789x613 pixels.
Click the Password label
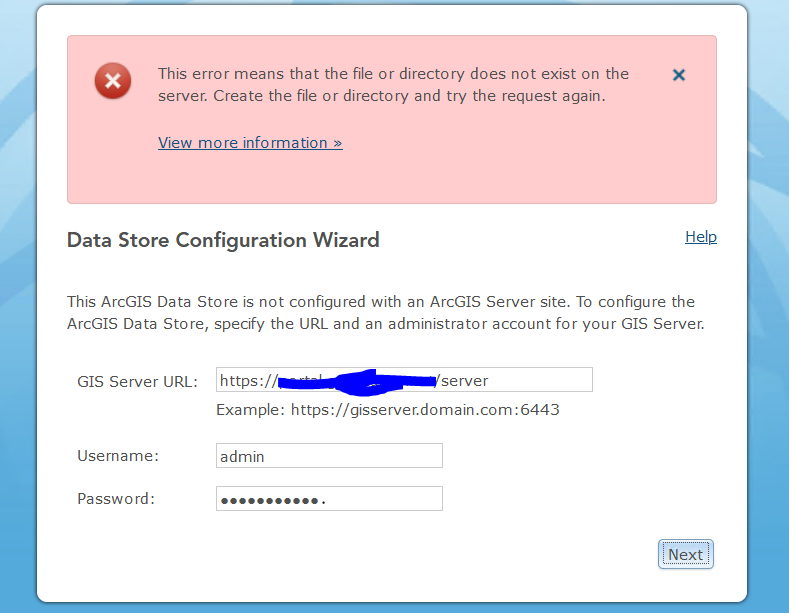click(116, 499)
